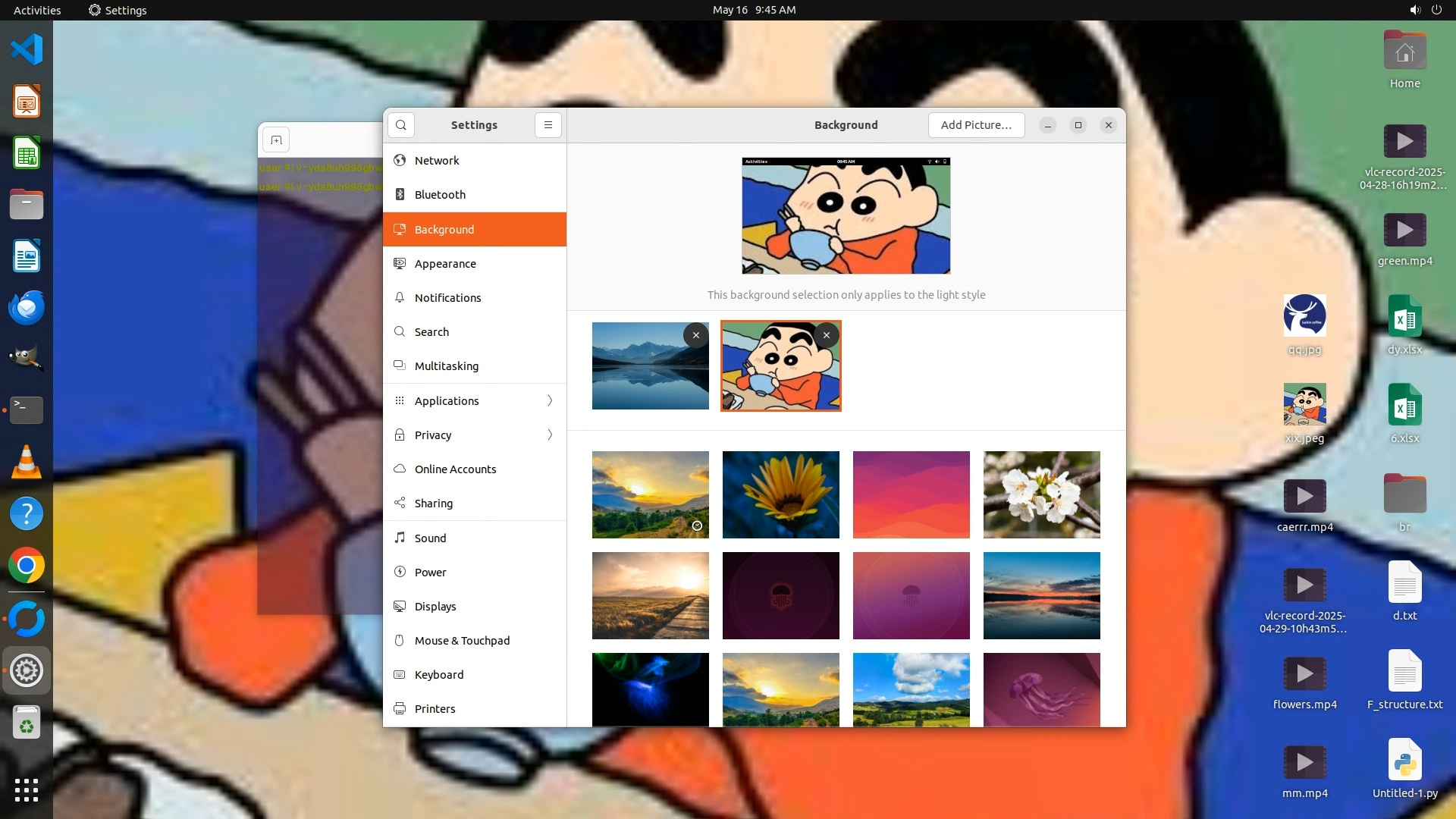
Task: Click the volume icon in top bar
Action: click(1414, 10)
